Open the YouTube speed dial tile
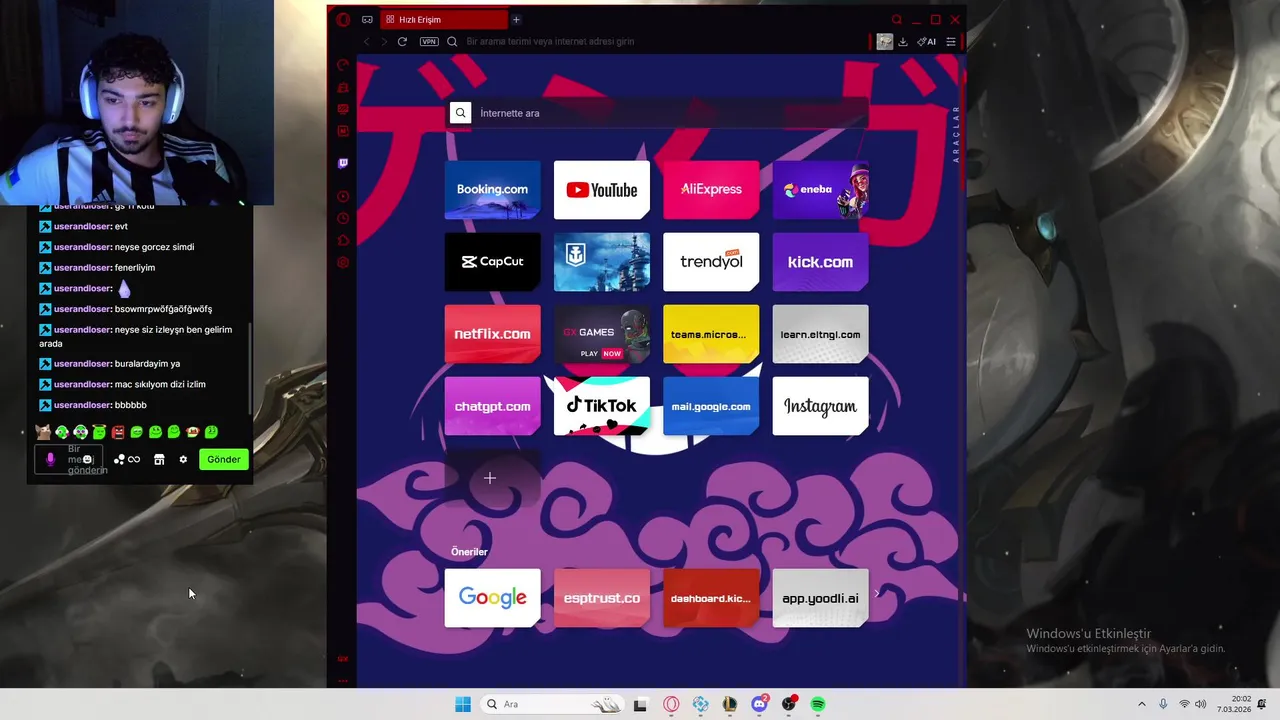1280x720 pixels. [601, 189]
